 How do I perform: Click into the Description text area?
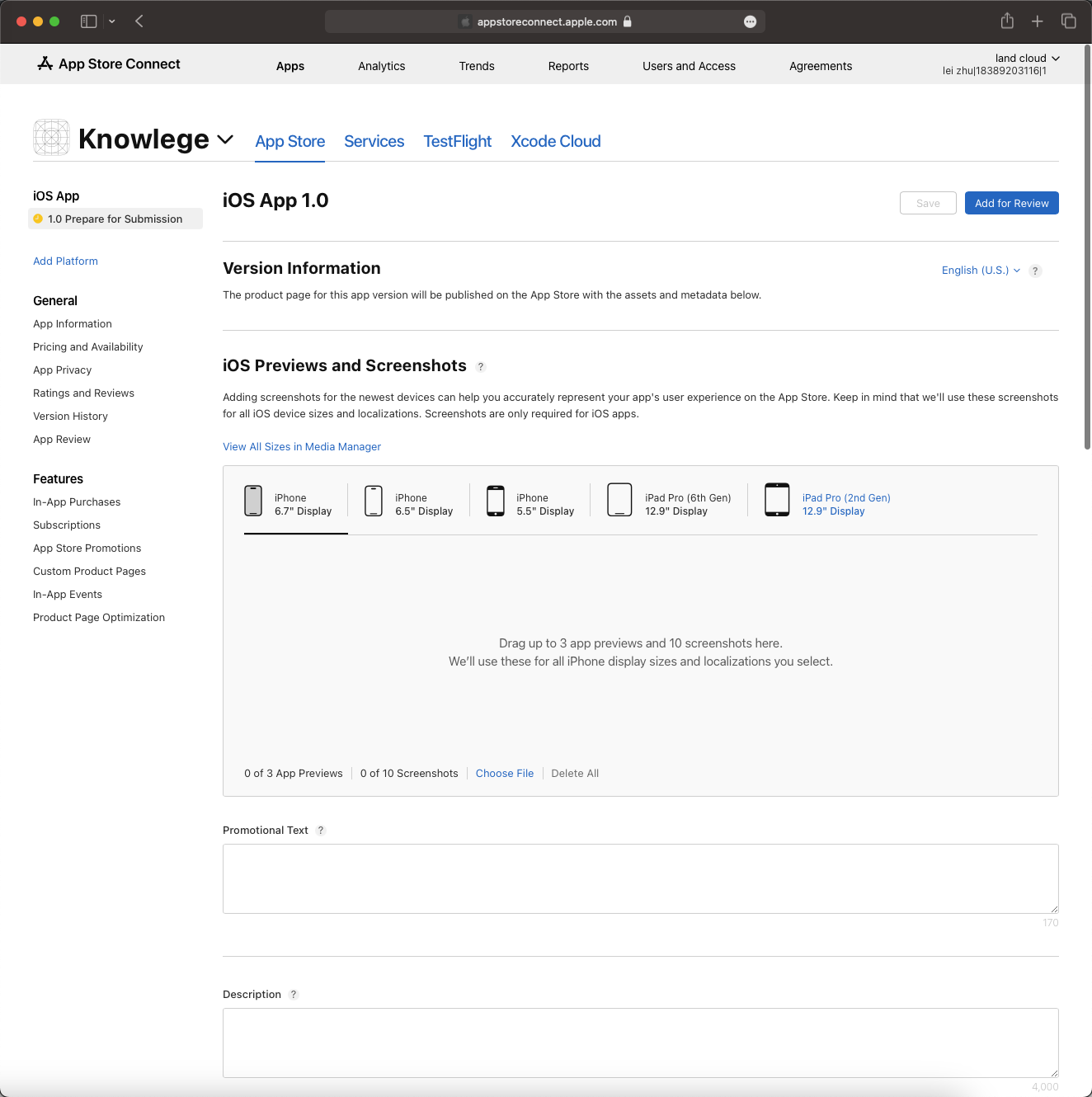[x=641, y=1043]
